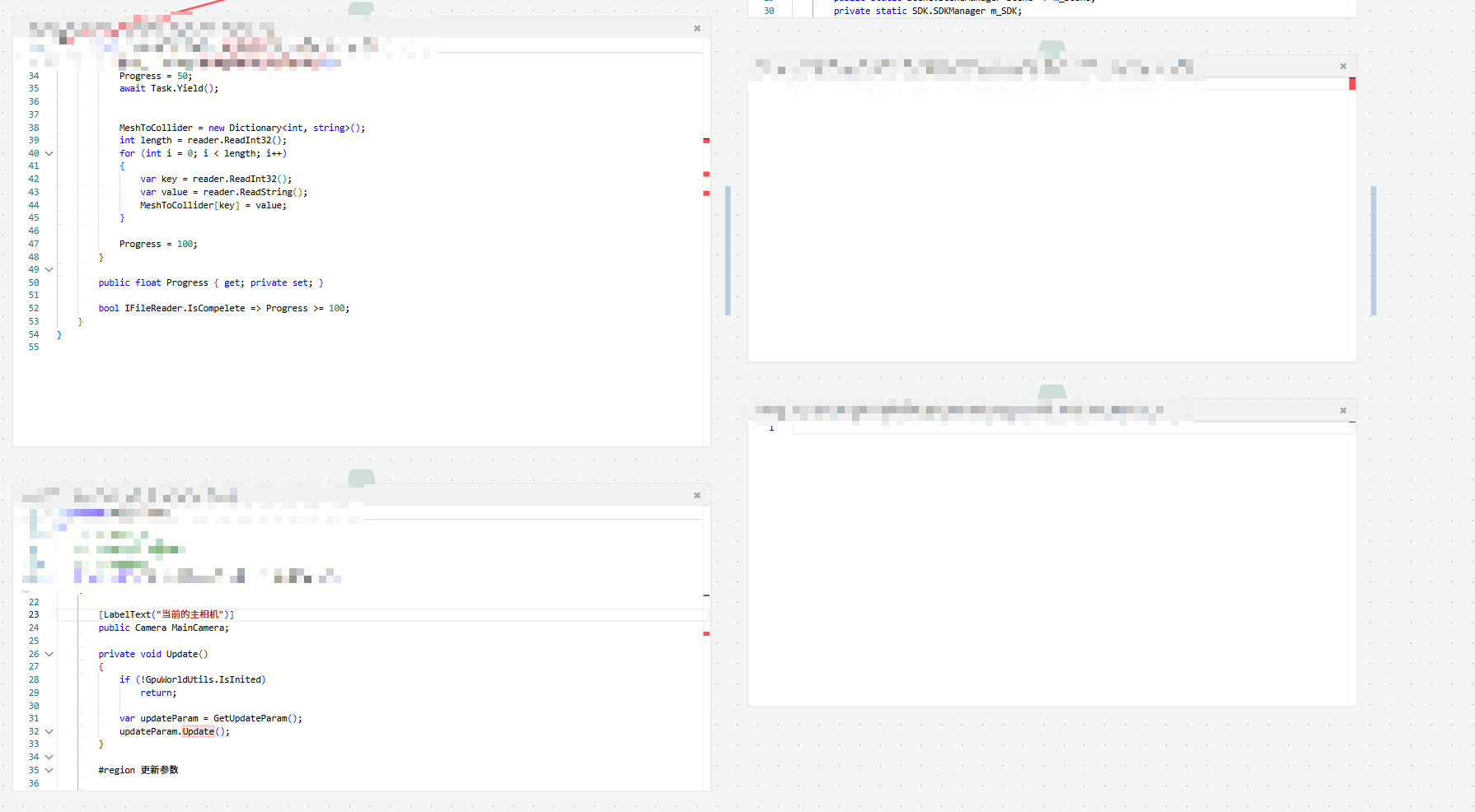The height and width of the screenshot is (812, 1475).
Task: Jump to red marker beside line 39 ReadInt32
Action: click(x=706, y=141)
